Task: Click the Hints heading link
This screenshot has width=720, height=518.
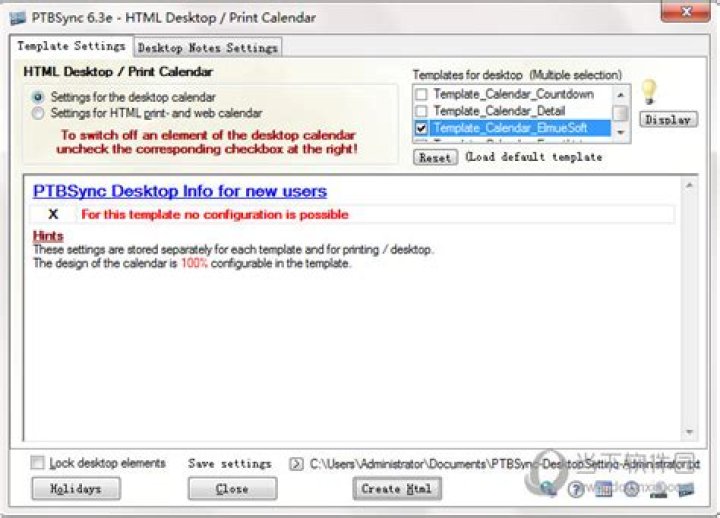Action: 48,236
